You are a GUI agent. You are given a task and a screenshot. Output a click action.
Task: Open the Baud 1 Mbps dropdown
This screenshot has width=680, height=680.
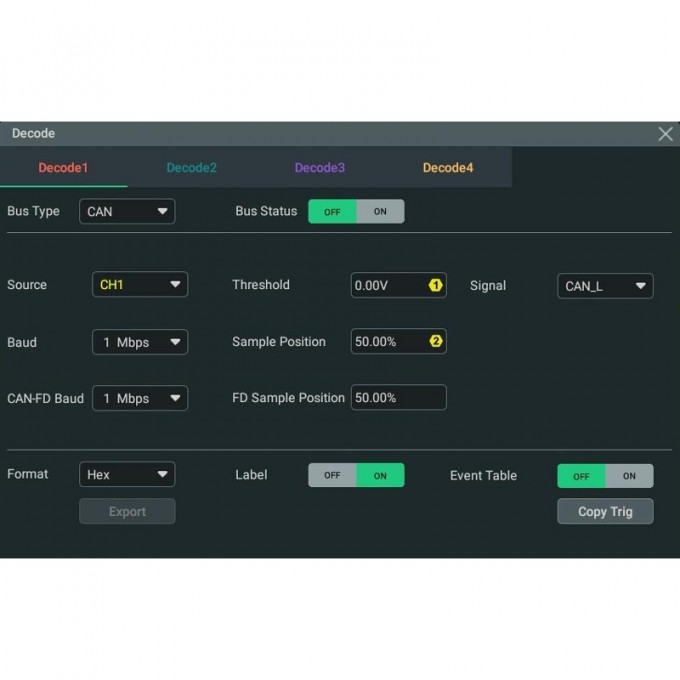pyautogui.click(x=140, y=342)
